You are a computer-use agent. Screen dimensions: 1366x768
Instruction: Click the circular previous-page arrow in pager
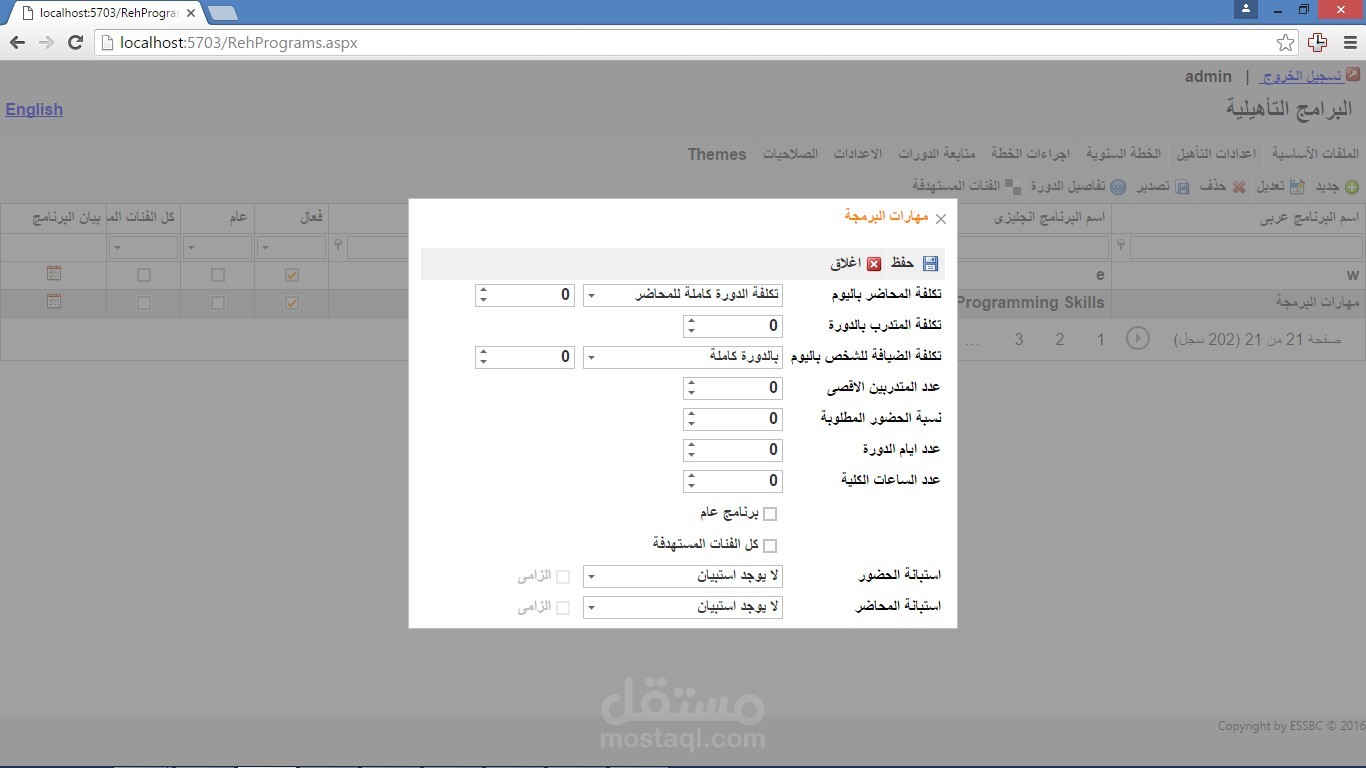(x=1138, y=339)
